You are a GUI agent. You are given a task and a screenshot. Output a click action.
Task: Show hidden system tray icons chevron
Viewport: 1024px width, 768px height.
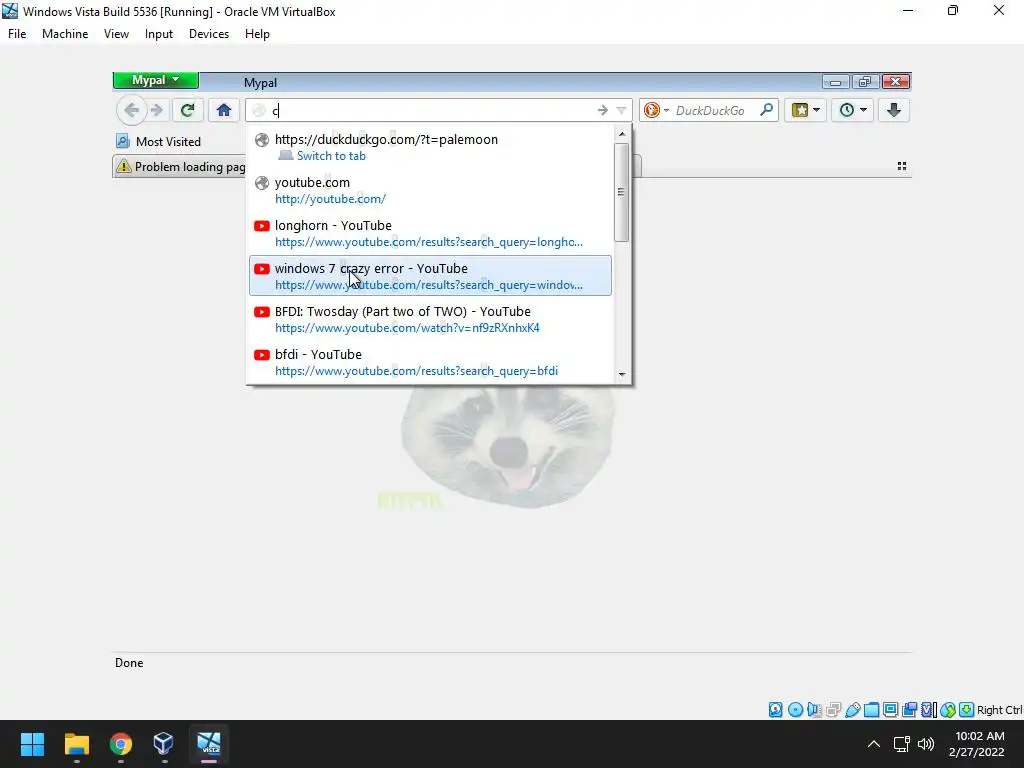873,744
